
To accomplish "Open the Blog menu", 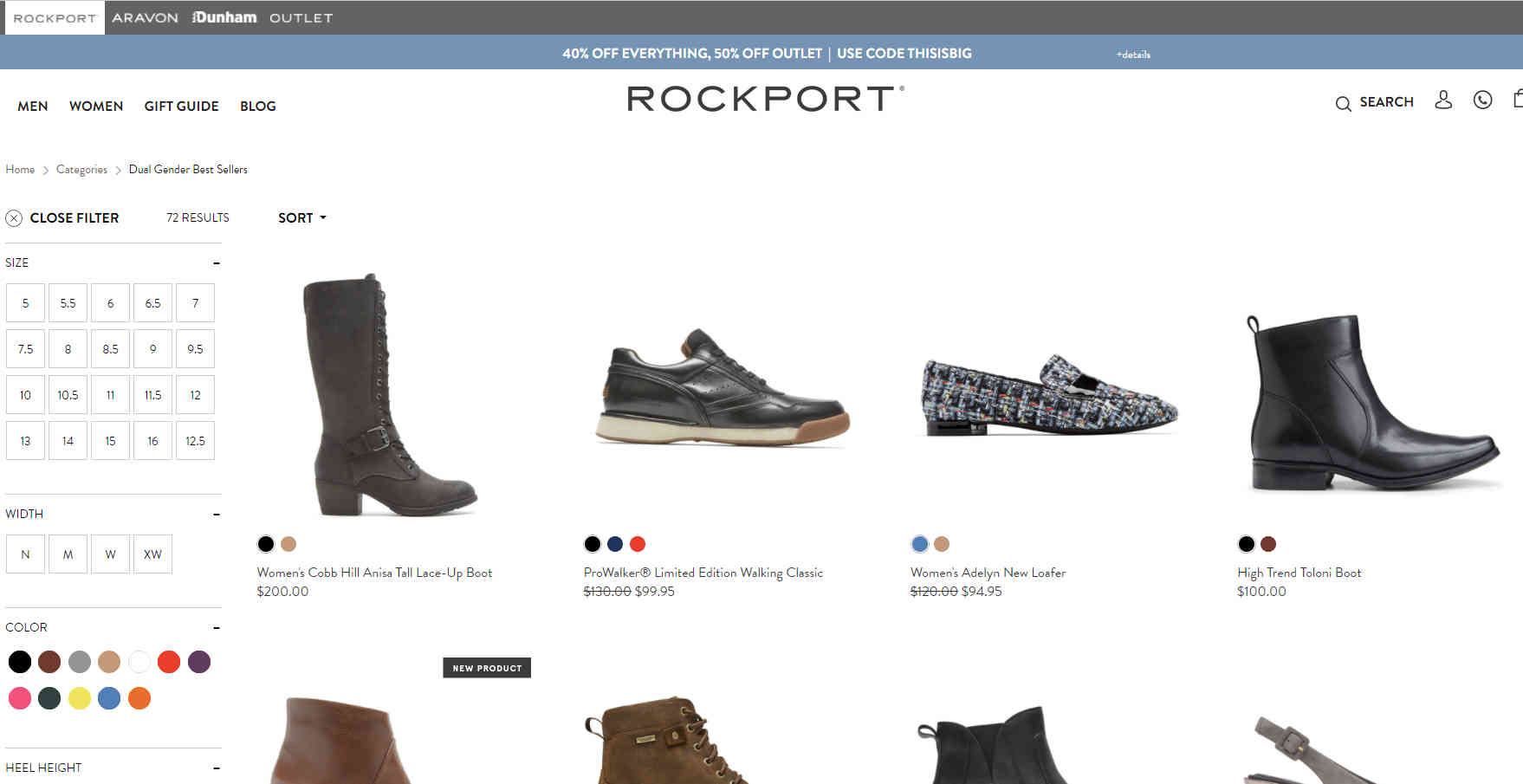I will pyautogui.click(x=258, y=107).
